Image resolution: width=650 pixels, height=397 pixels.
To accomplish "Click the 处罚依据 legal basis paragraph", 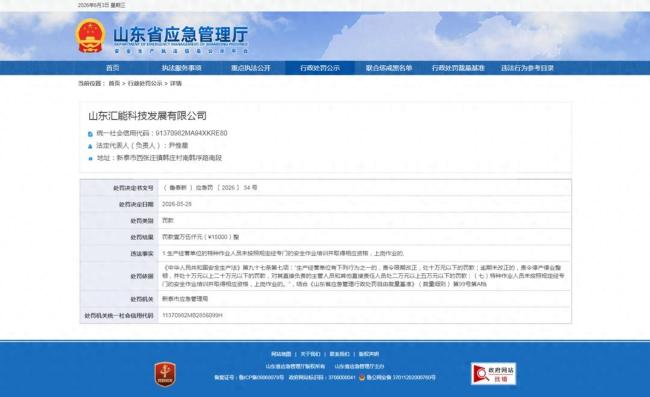I will [x=364, y=276].
